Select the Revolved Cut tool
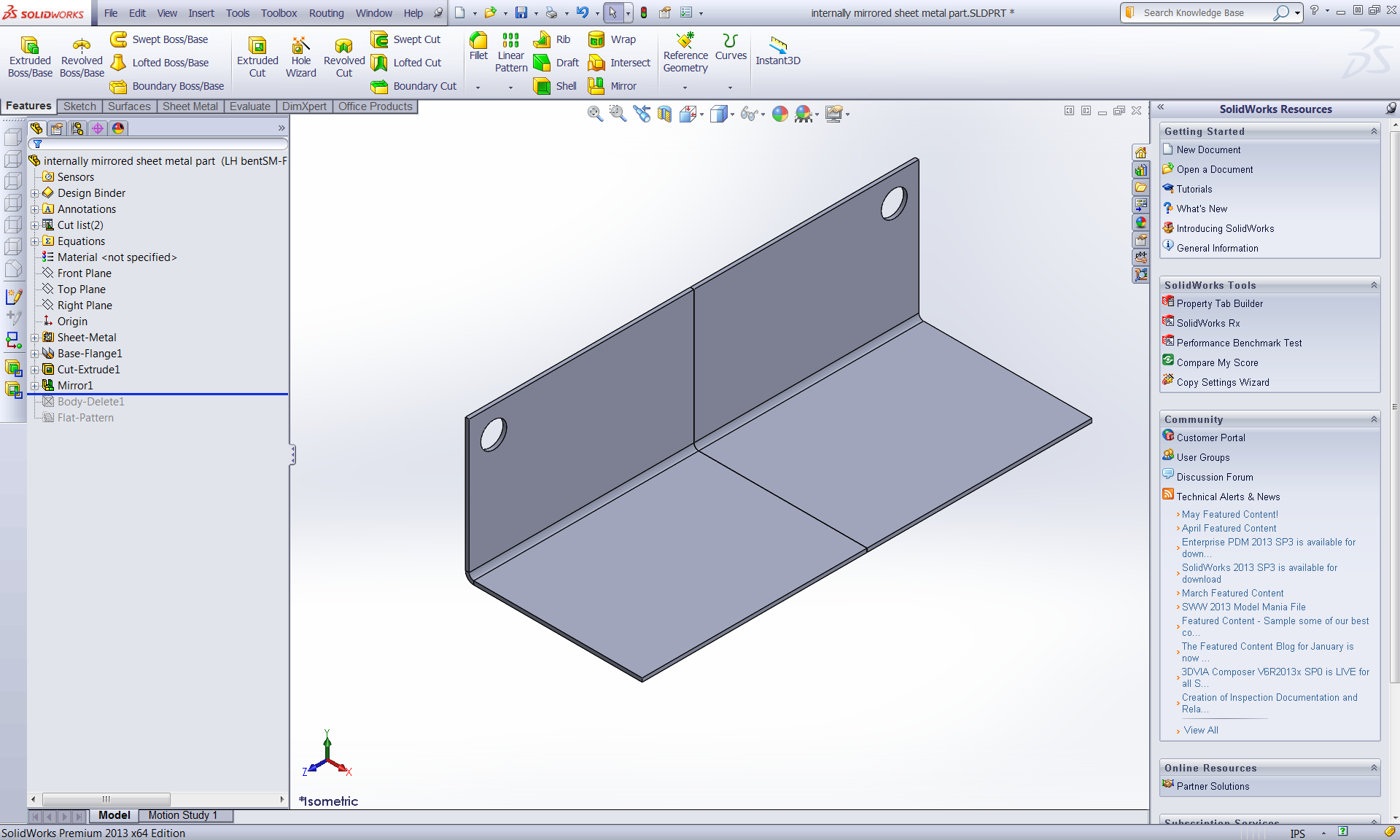Viewport: 1400px width, 840px height. coord(344,56)
